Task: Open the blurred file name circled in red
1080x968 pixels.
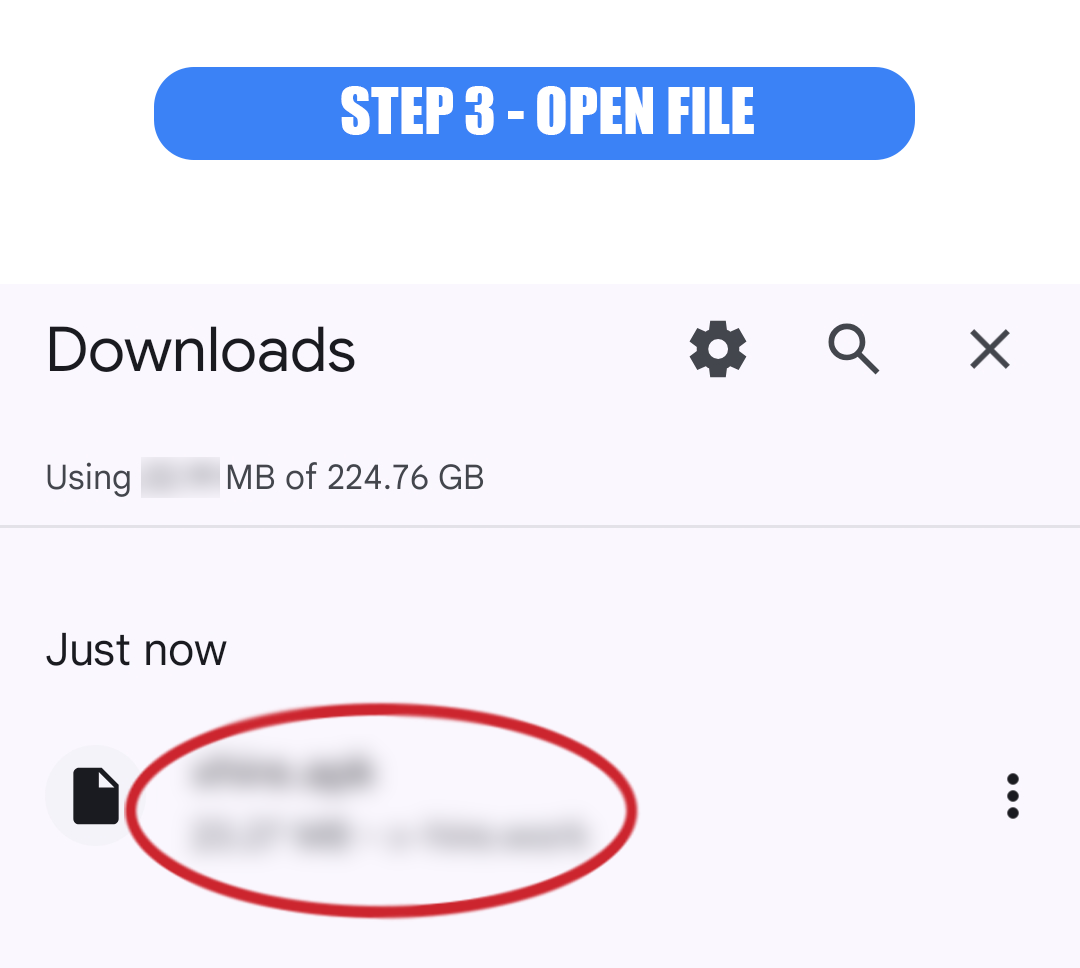Action: coord(284,772)
